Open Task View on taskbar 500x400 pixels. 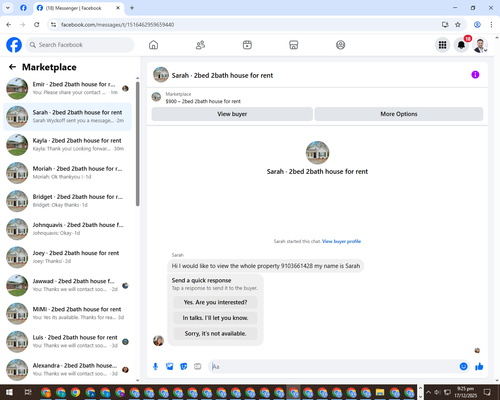pyautogui.click(x=28, y=392)
